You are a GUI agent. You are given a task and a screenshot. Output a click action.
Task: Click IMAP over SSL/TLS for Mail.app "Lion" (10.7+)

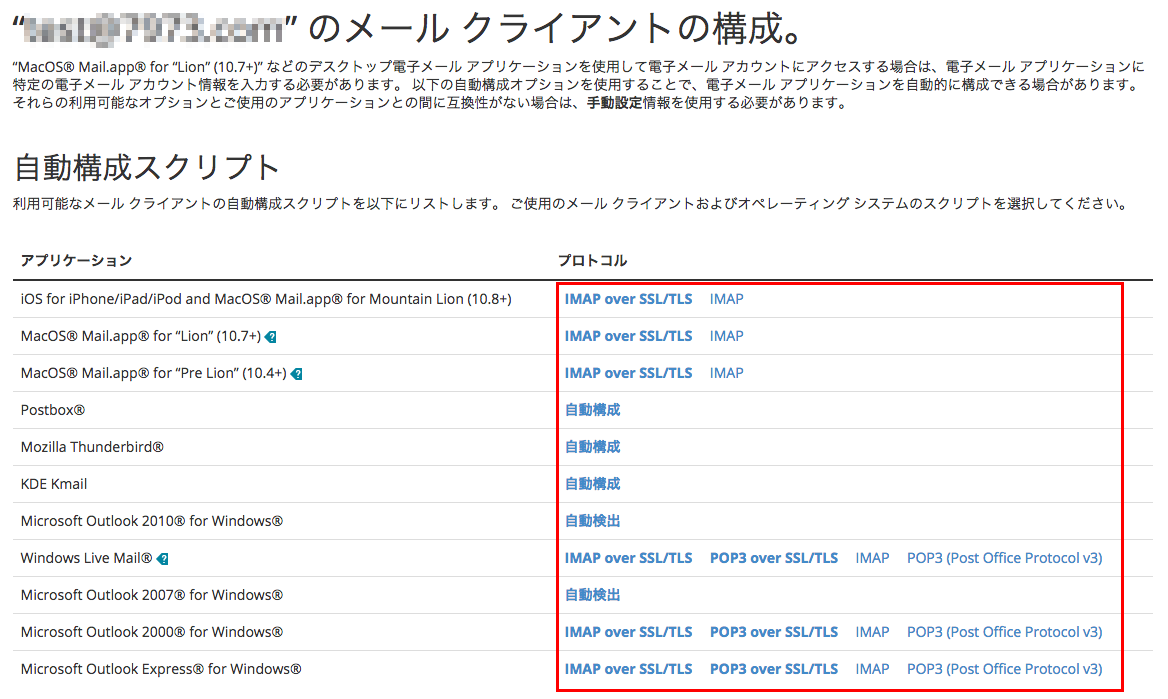click(628, 336)
